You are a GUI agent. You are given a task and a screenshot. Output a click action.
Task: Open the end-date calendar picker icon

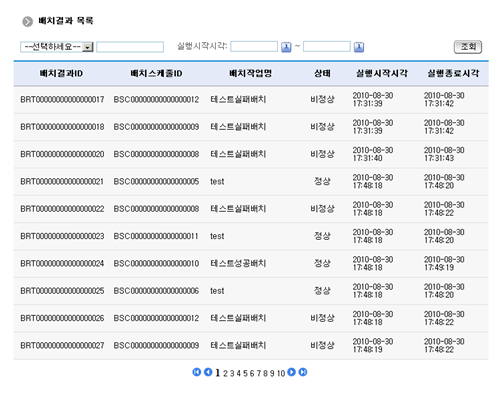pyautogui.click(x=359, y=47)
